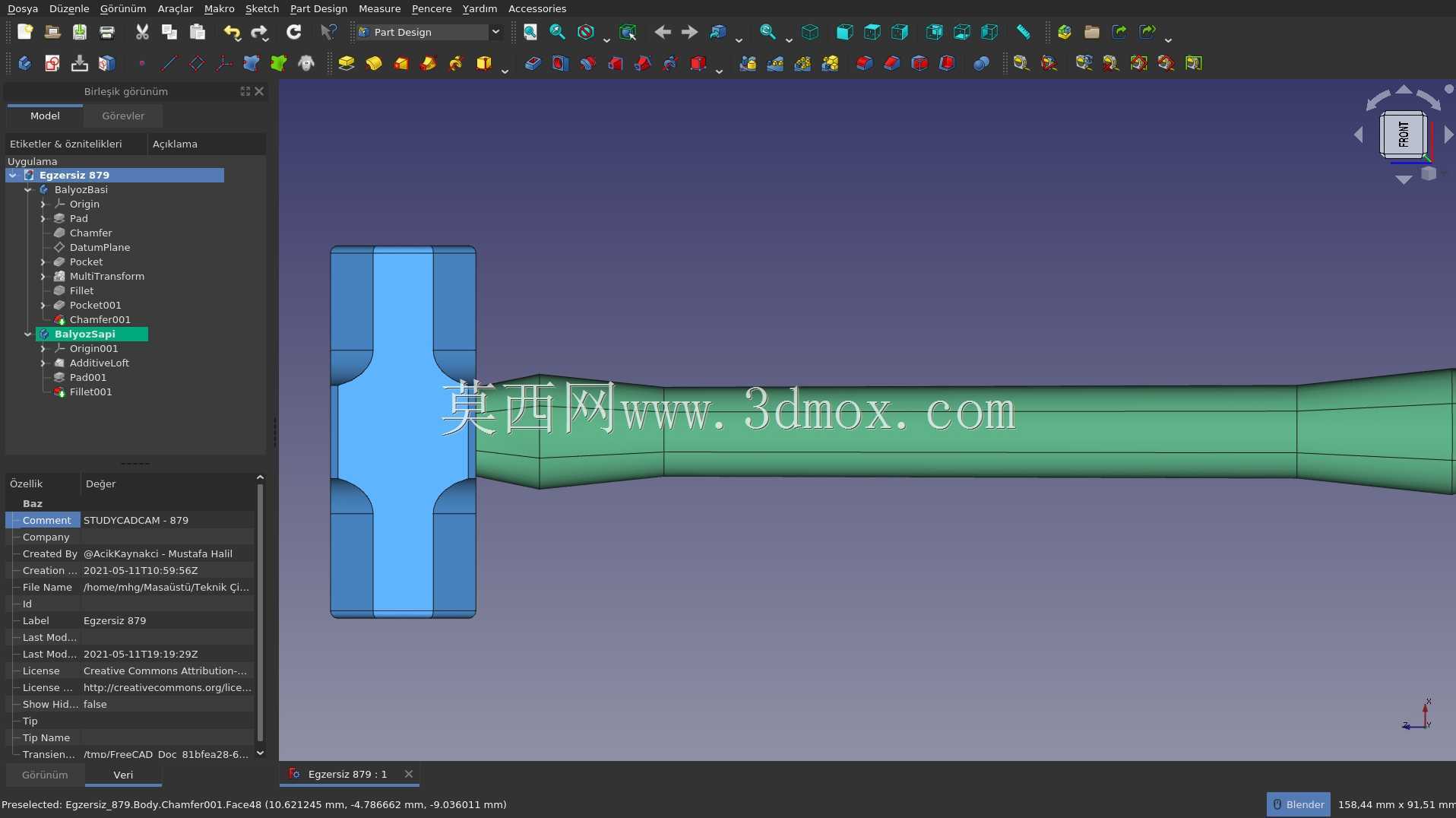
Task: Click the Open file icon
Action: pyautogui.click(x=52, y=32)
